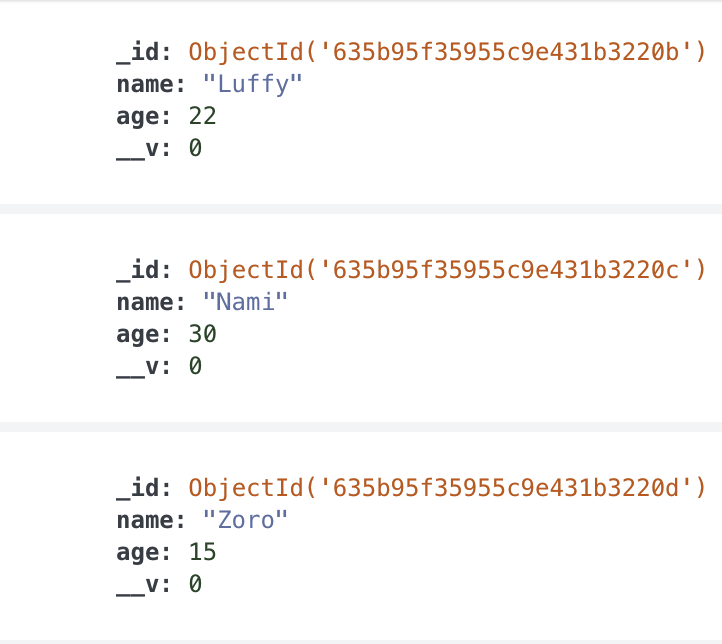
Task: Select the name value "Luffy"
Action: pos(252,84)
